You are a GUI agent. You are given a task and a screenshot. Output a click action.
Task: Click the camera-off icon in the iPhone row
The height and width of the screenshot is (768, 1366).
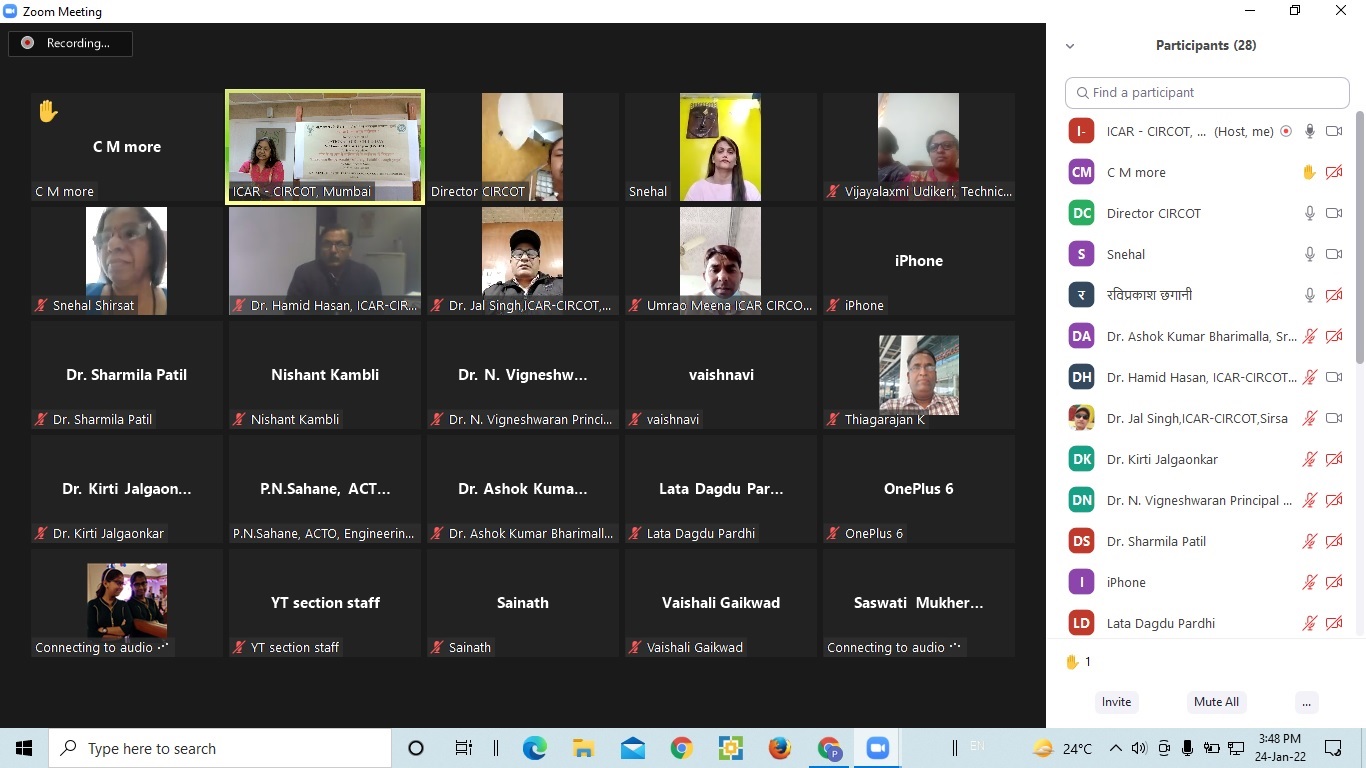1333,582
